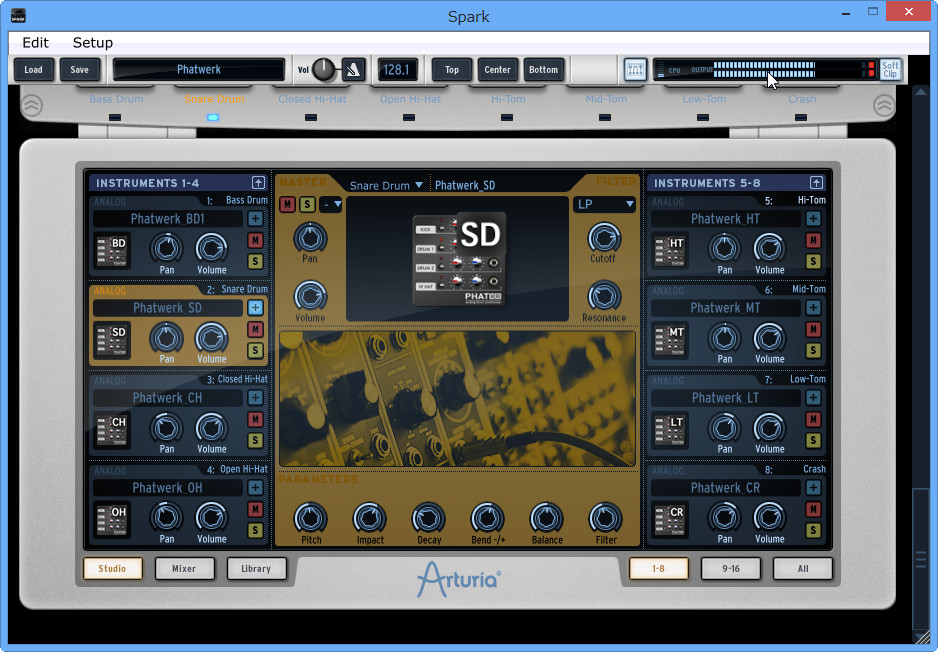
Task: Click the MT instrument icon for Mid-Tom
Action: (x=670, y=340)
